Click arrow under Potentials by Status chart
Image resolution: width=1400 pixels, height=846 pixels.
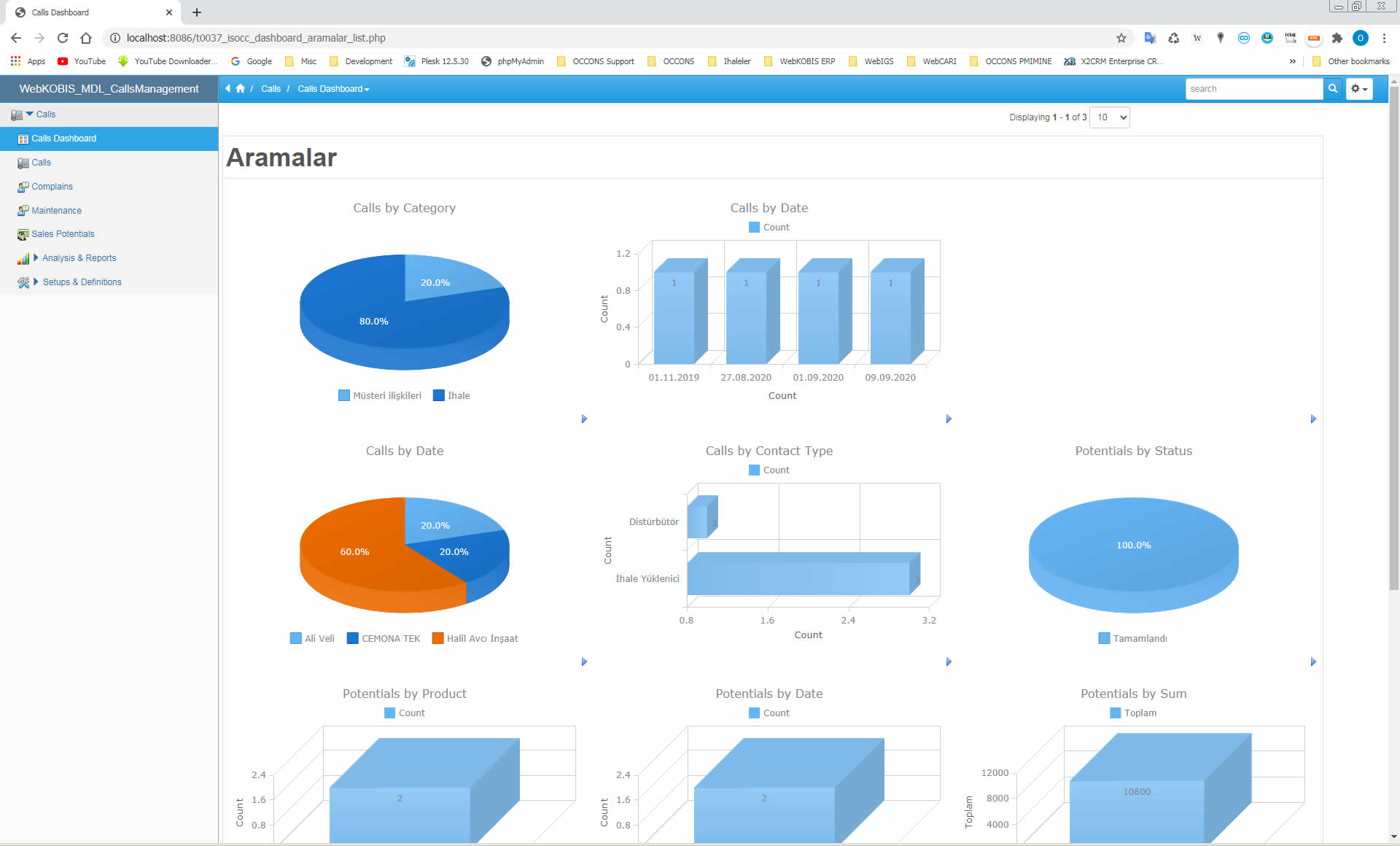(1313, 661)
